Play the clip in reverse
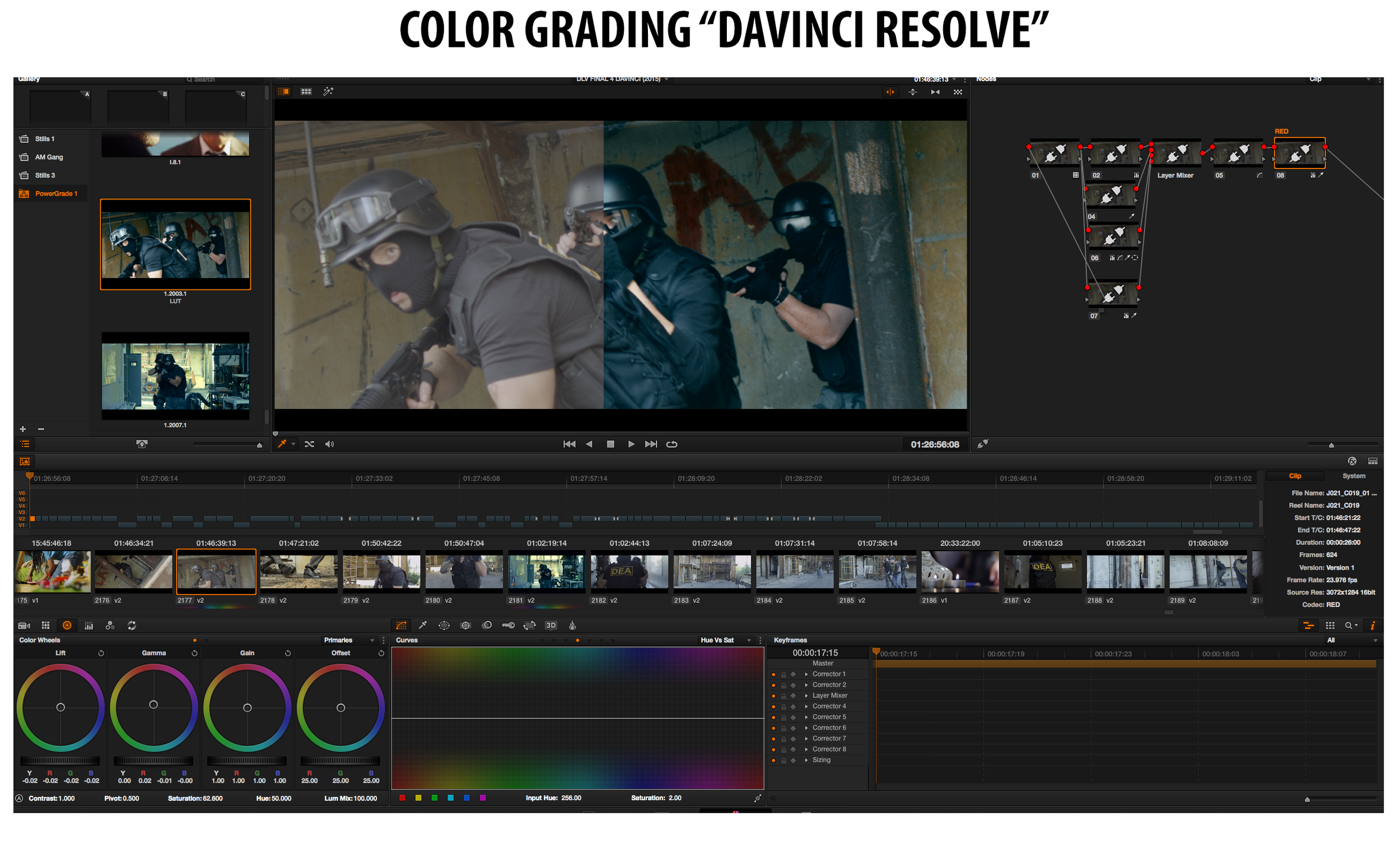1400x849 pixels. tap(589, 445)
